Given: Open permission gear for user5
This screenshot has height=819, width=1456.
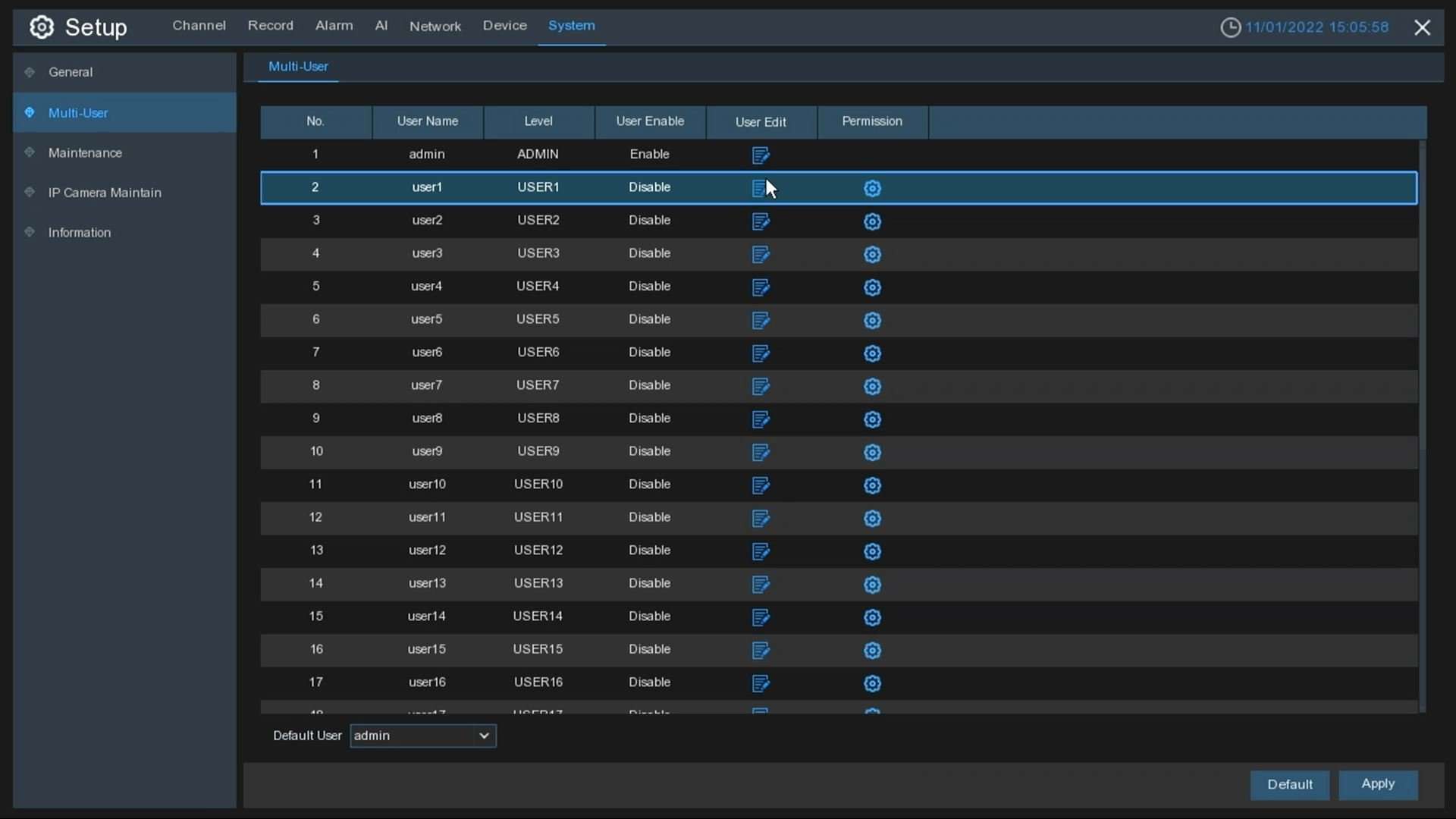Looking at the screenshot, I should [x=872, y=320].
